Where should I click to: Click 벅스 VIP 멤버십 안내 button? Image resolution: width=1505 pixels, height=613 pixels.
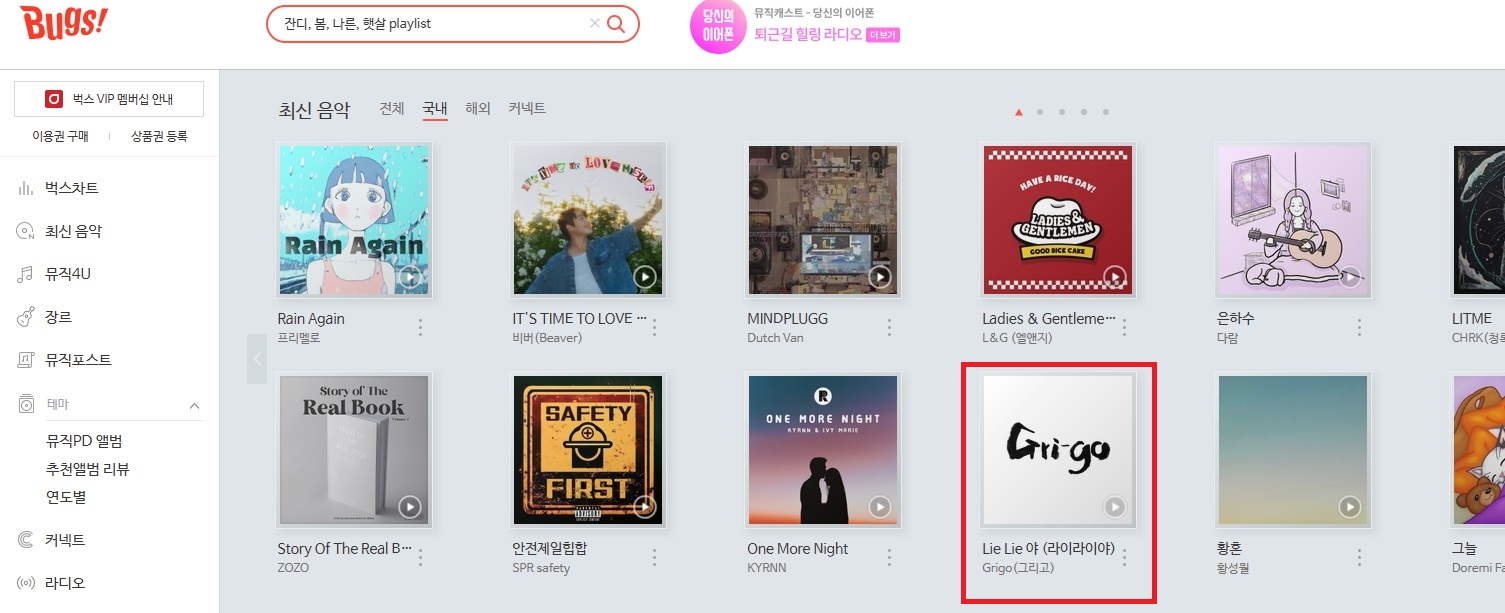109,99
